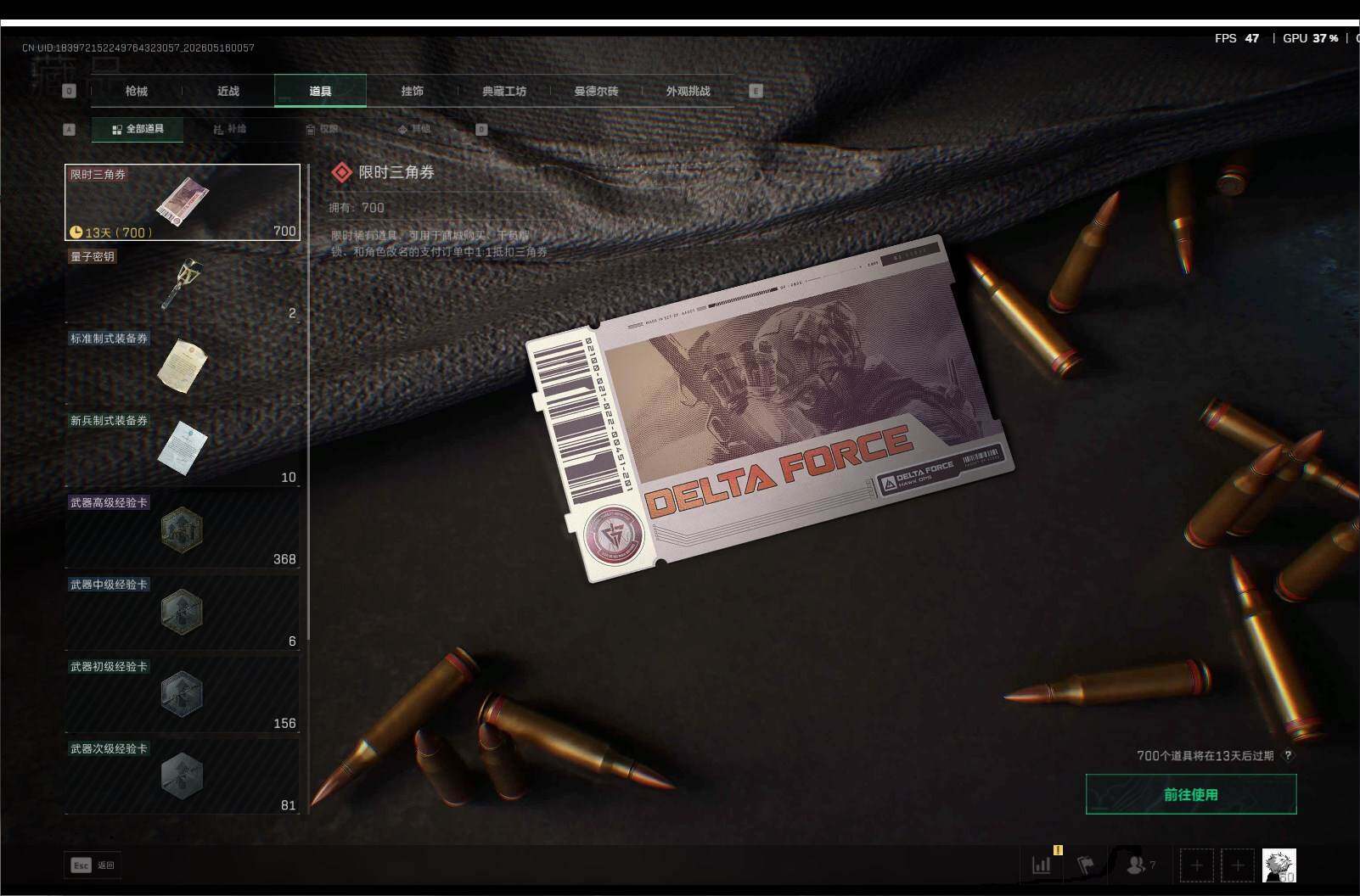The height and width of the screenshot is (896, 1360).
Task: Click the Delta Force ticket preview image
Action: [x=769, y=407]
